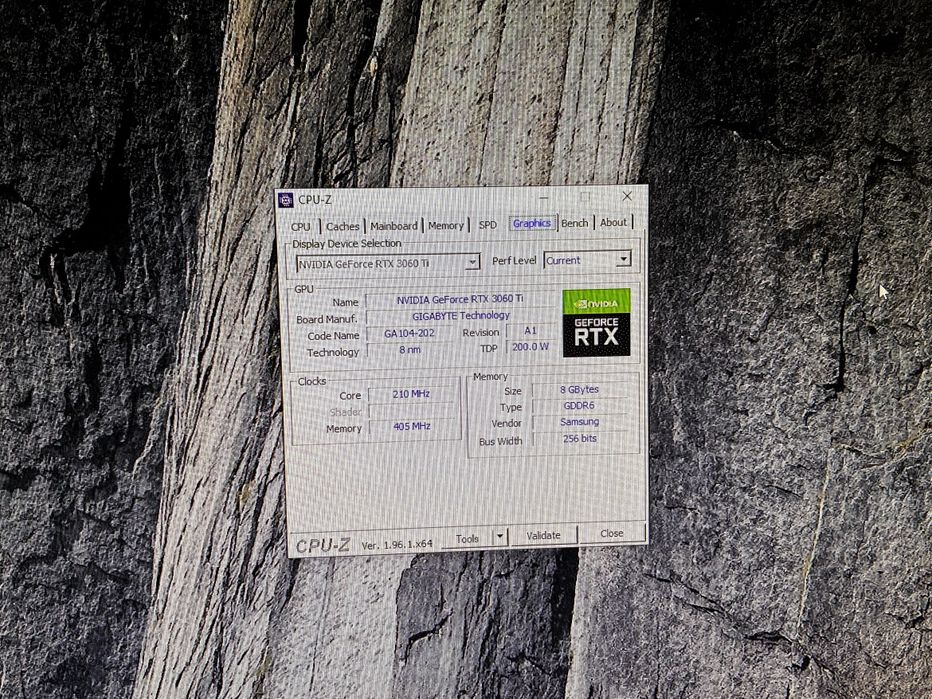The image size is (932, 699).
Task: Click the GPU Name field value
Action: click(x=461, y=300)
